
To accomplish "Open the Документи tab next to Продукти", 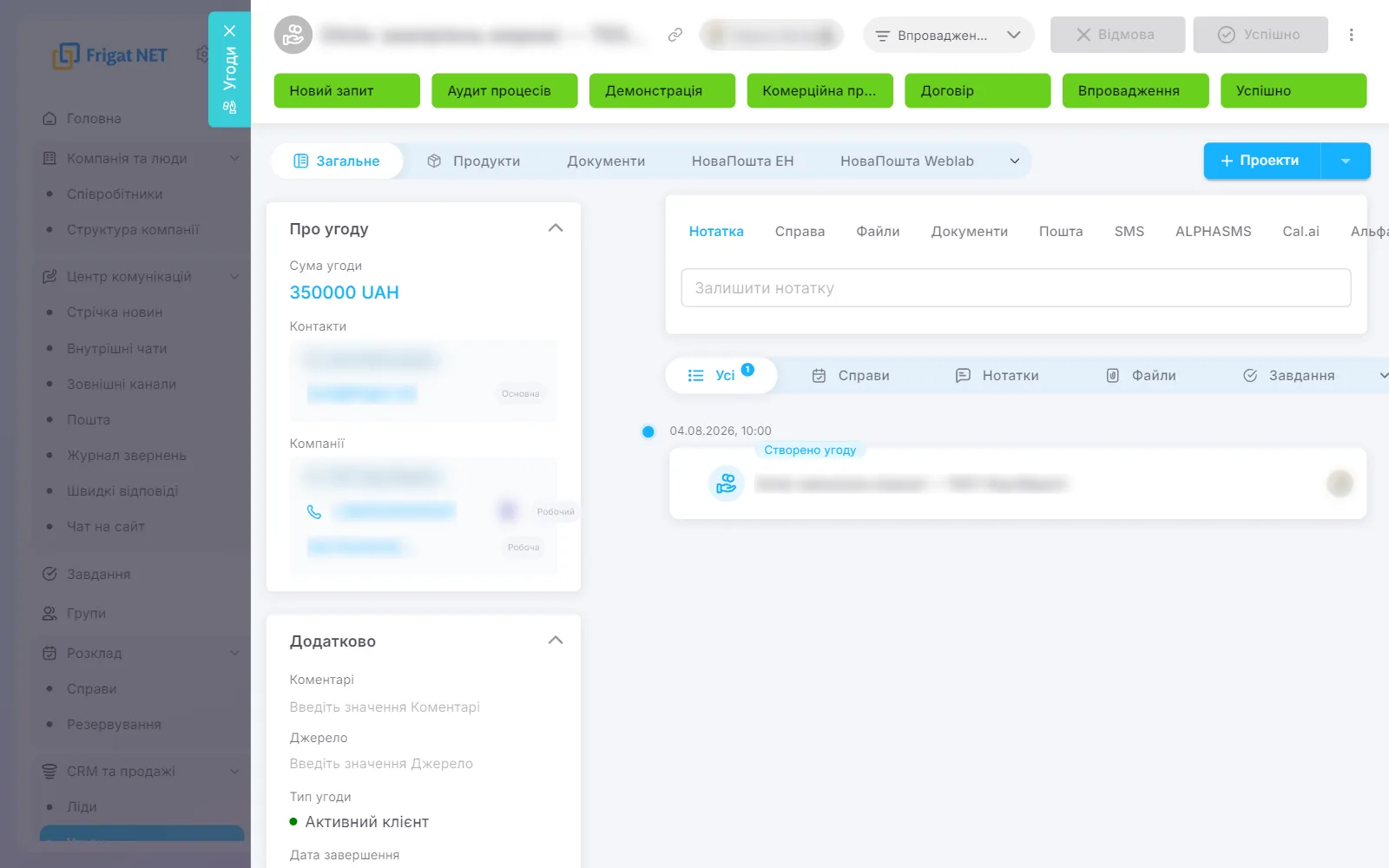I will 606,161.
